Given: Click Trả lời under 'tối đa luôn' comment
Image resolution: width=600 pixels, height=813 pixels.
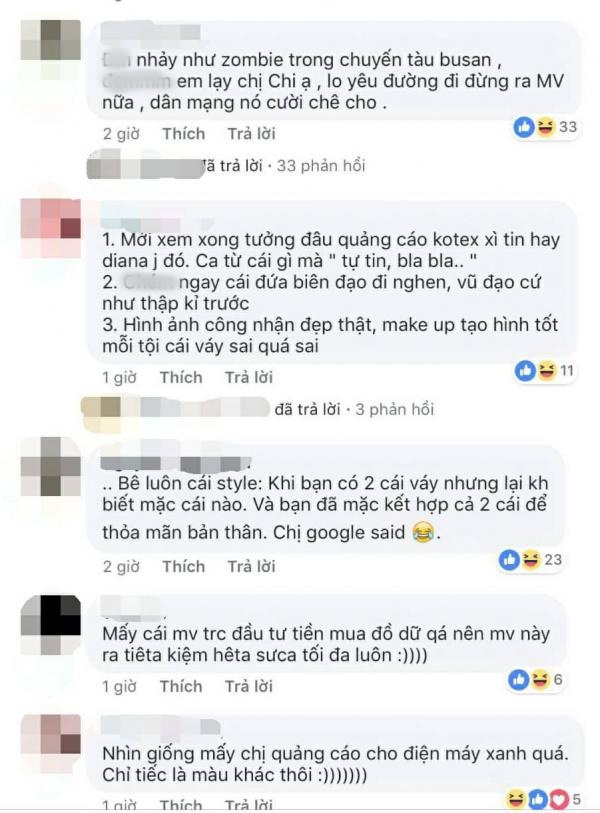Looking at the screenshot, I should [x=249, y=686].
